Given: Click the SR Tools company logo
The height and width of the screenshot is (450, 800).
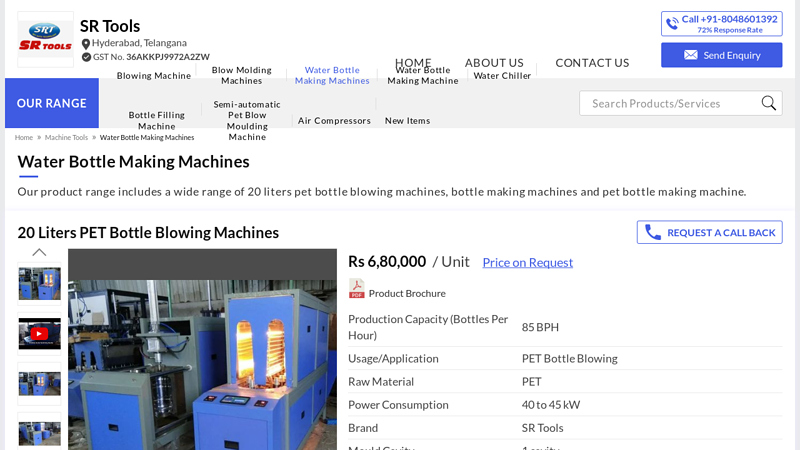Looking at the screenshot, I should tap(45, 39).
